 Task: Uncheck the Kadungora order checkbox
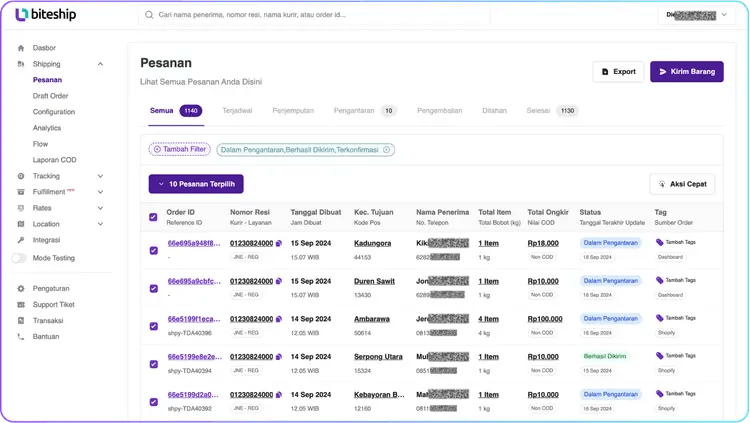[154, 250]
